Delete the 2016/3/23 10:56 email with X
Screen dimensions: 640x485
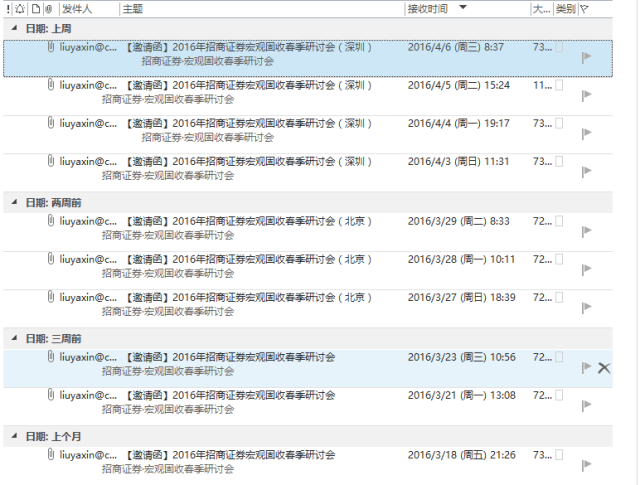604,368
